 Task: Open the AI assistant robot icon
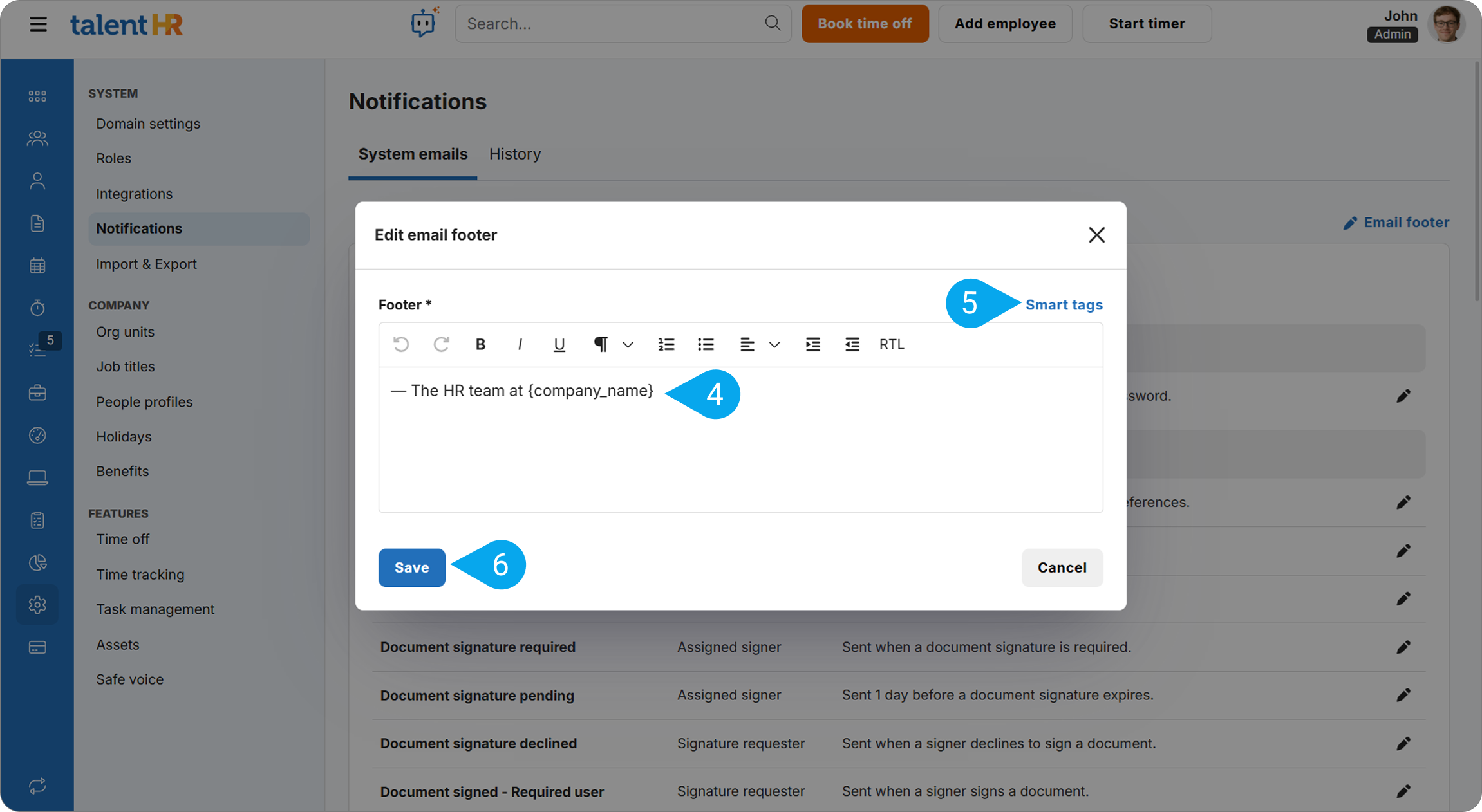424,23
